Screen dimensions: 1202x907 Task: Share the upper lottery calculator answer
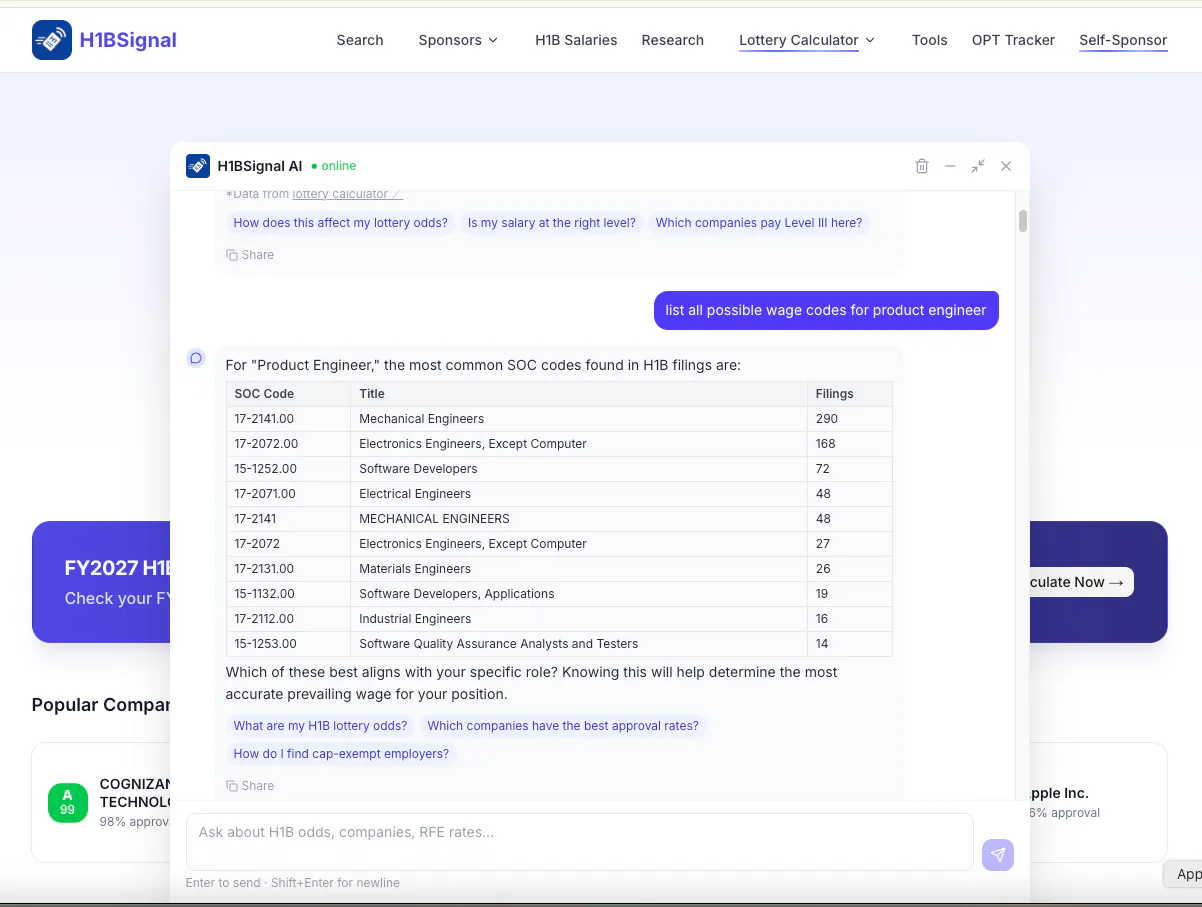tap(250, 255)
